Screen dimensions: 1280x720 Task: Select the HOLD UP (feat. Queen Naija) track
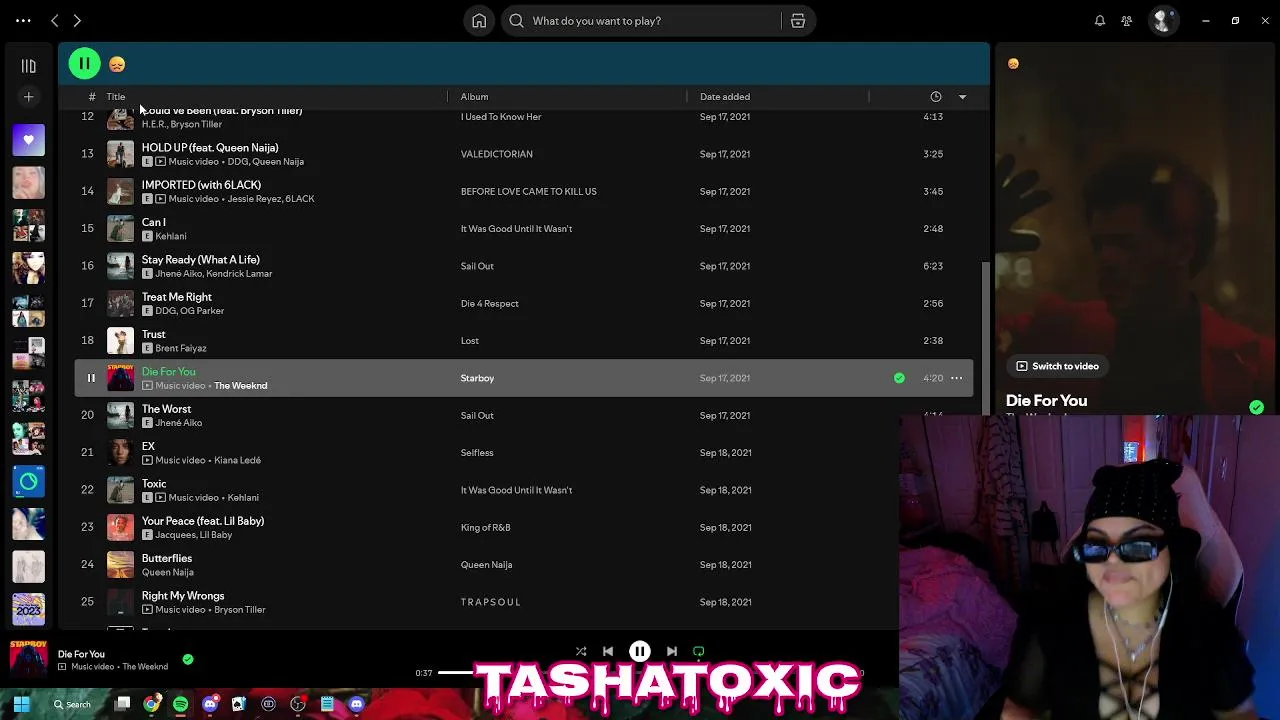[x=524, y=154]
